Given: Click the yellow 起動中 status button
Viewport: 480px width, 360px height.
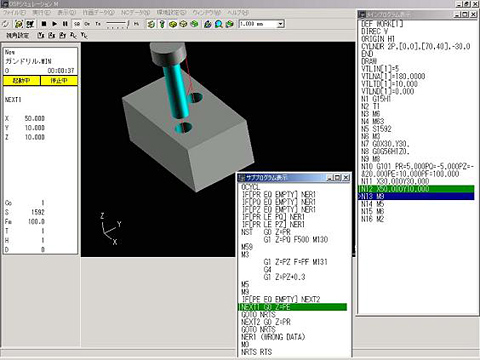Looking at the screenshot, I should [22, 81].
